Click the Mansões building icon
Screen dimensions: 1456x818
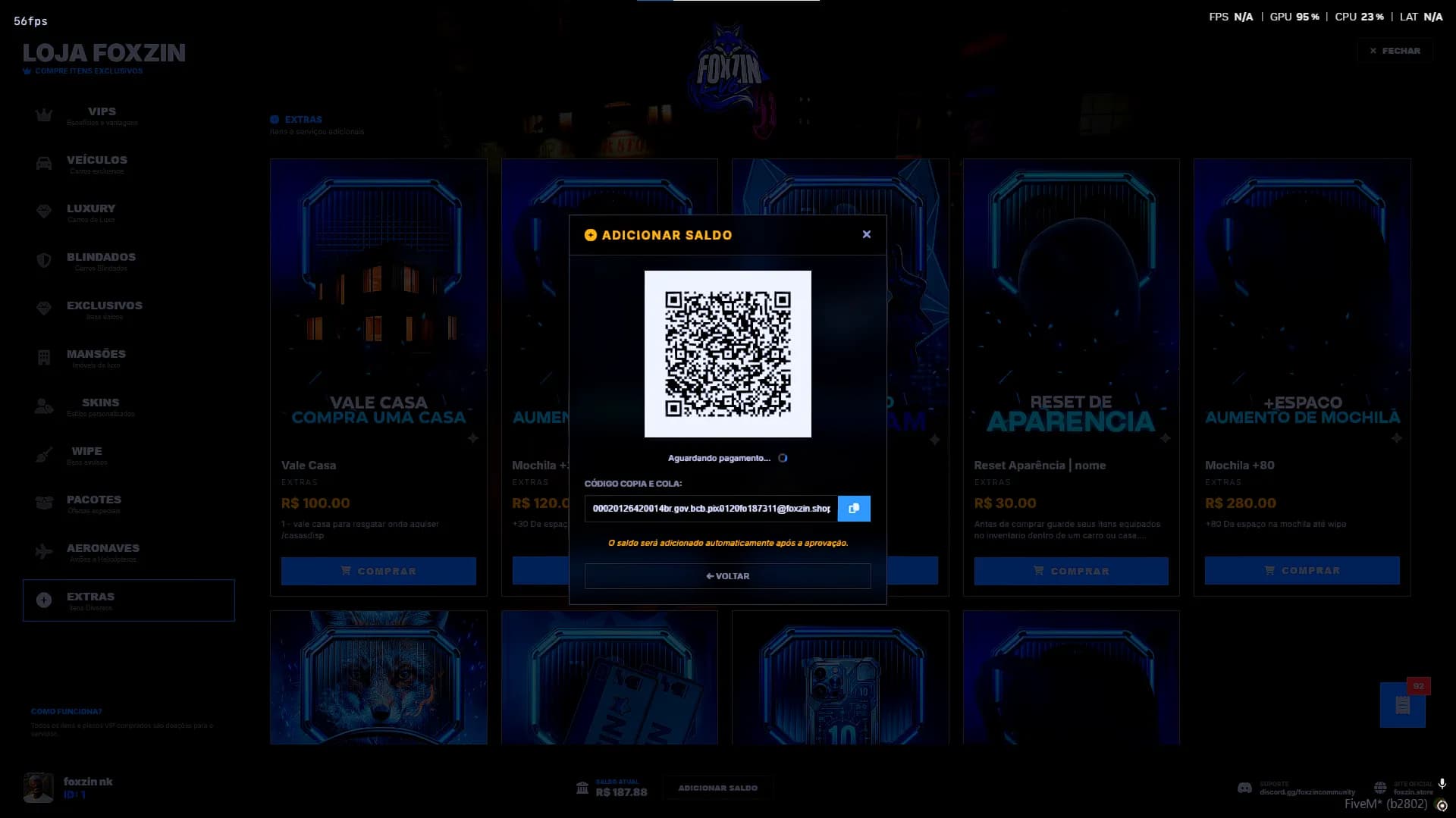coord(44,358)
